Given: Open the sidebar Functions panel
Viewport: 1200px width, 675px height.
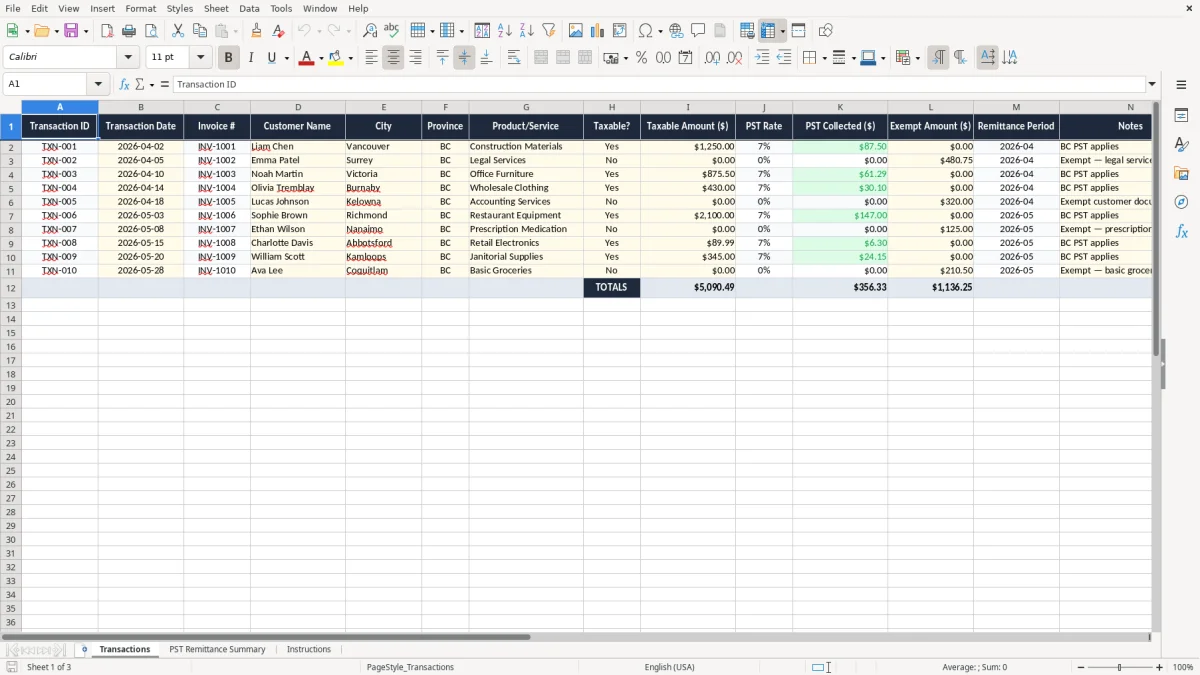Looking at the screenshot, I should click(x=1181, y=231).
